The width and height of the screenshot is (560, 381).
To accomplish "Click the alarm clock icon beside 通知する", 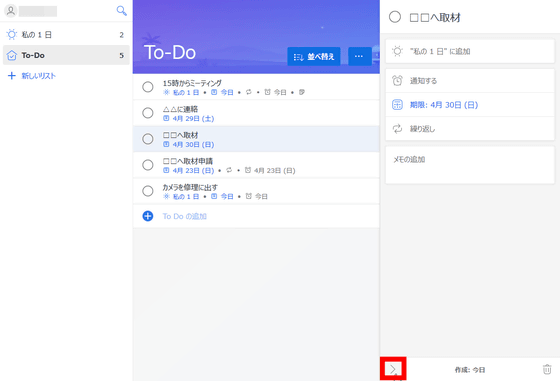I will 397,81.
